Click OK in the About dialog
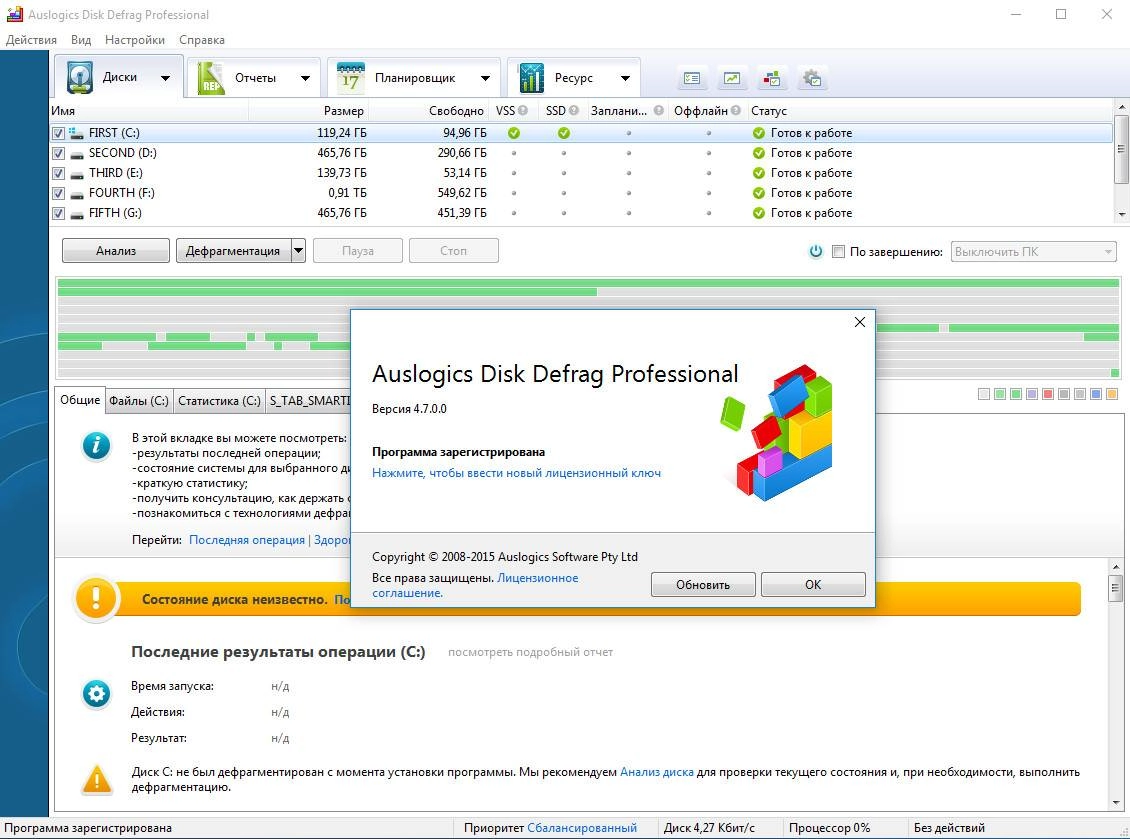 [x=813, y=585]
